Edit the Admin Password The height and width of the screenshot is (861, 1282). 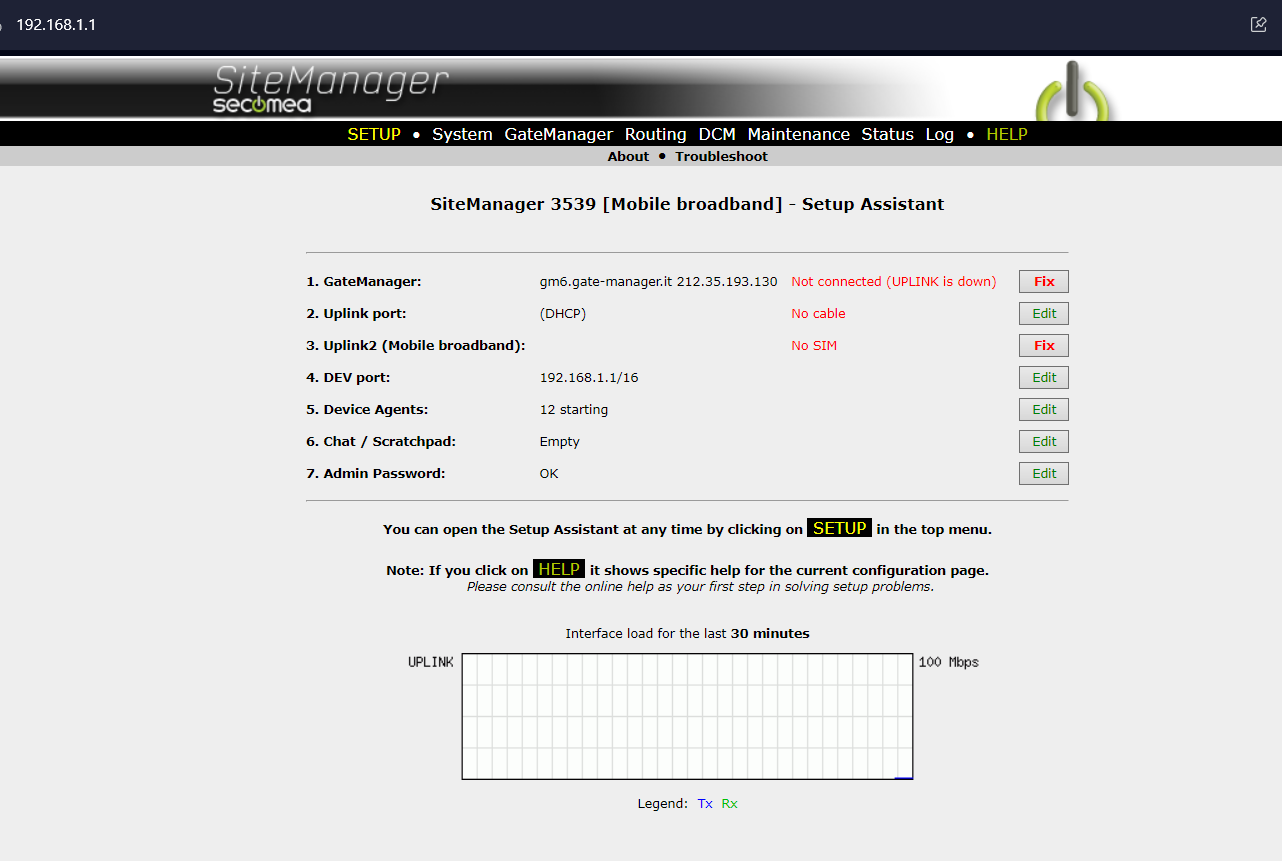(1044, 474)
